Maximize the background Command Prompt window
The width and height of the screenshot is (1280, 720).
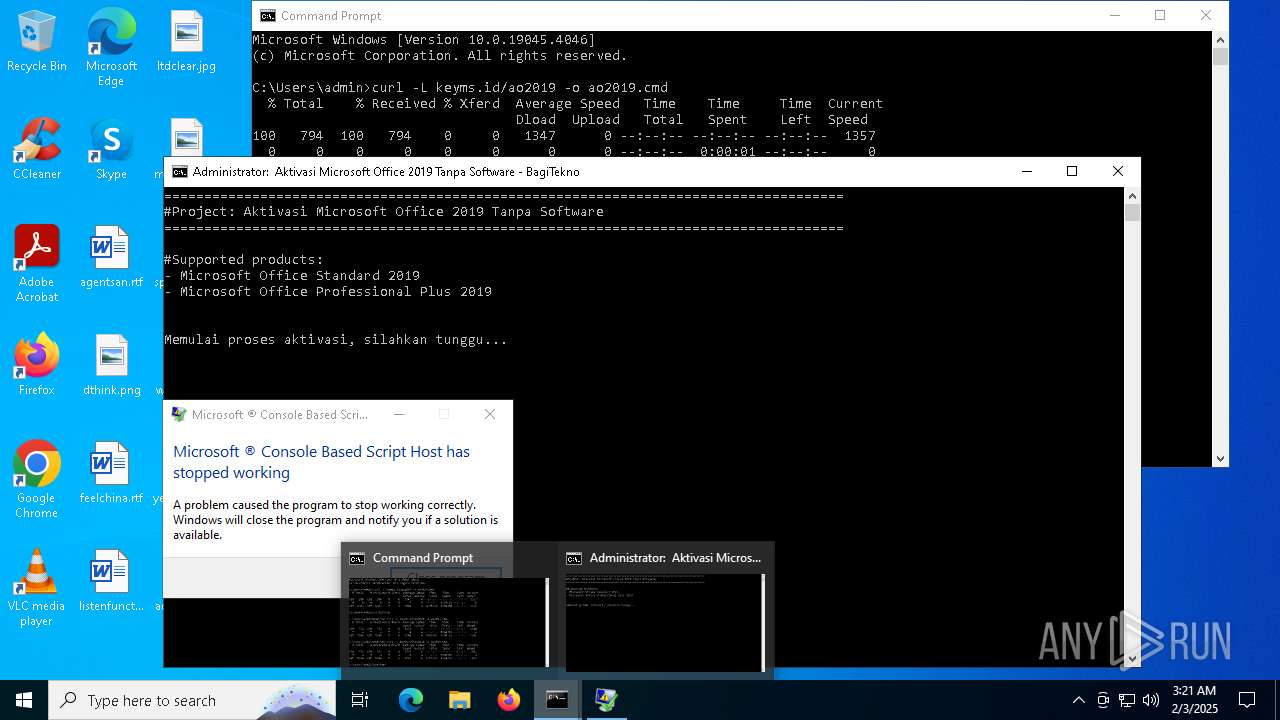tap(1160, 15)
